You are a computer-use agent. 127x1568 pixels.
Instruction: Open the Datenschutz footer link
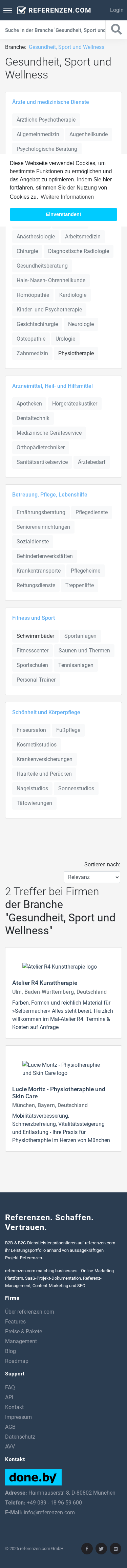(20, 1437)
